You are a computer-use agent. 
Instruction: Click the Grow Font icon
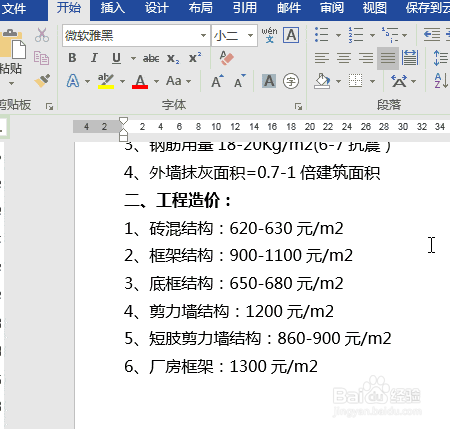tap(217, 81)
